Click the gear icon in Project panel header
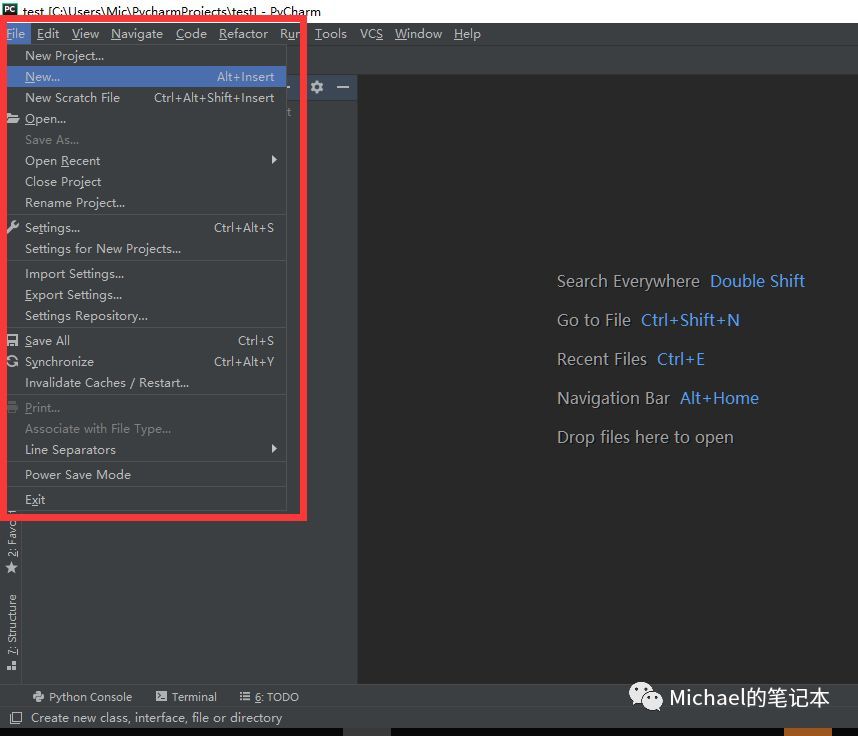This screenshot has height=736, width=858. click(x=317, y=87)
